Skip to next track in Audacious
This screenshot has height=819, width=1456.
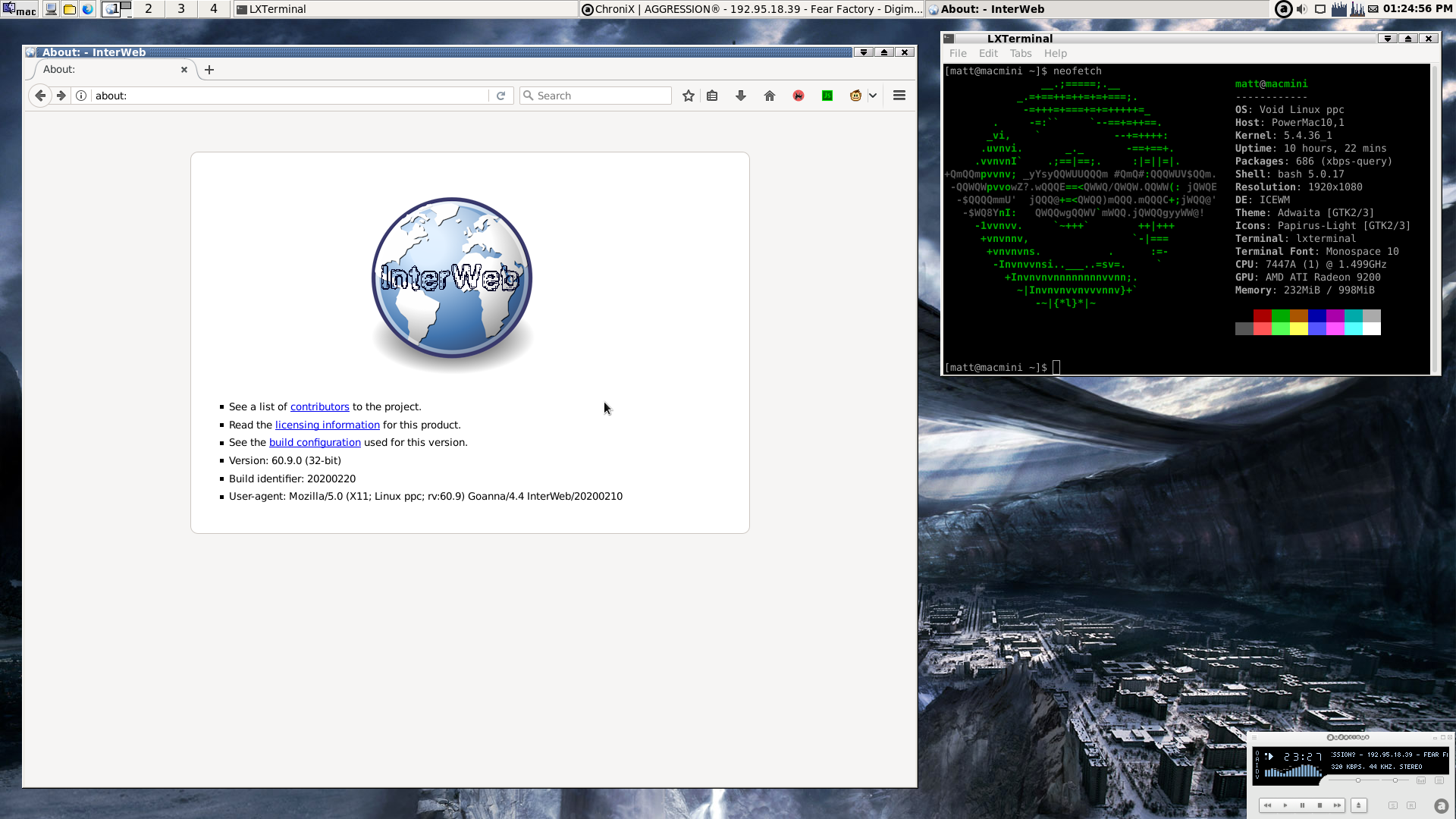(x=1337, y=805)
